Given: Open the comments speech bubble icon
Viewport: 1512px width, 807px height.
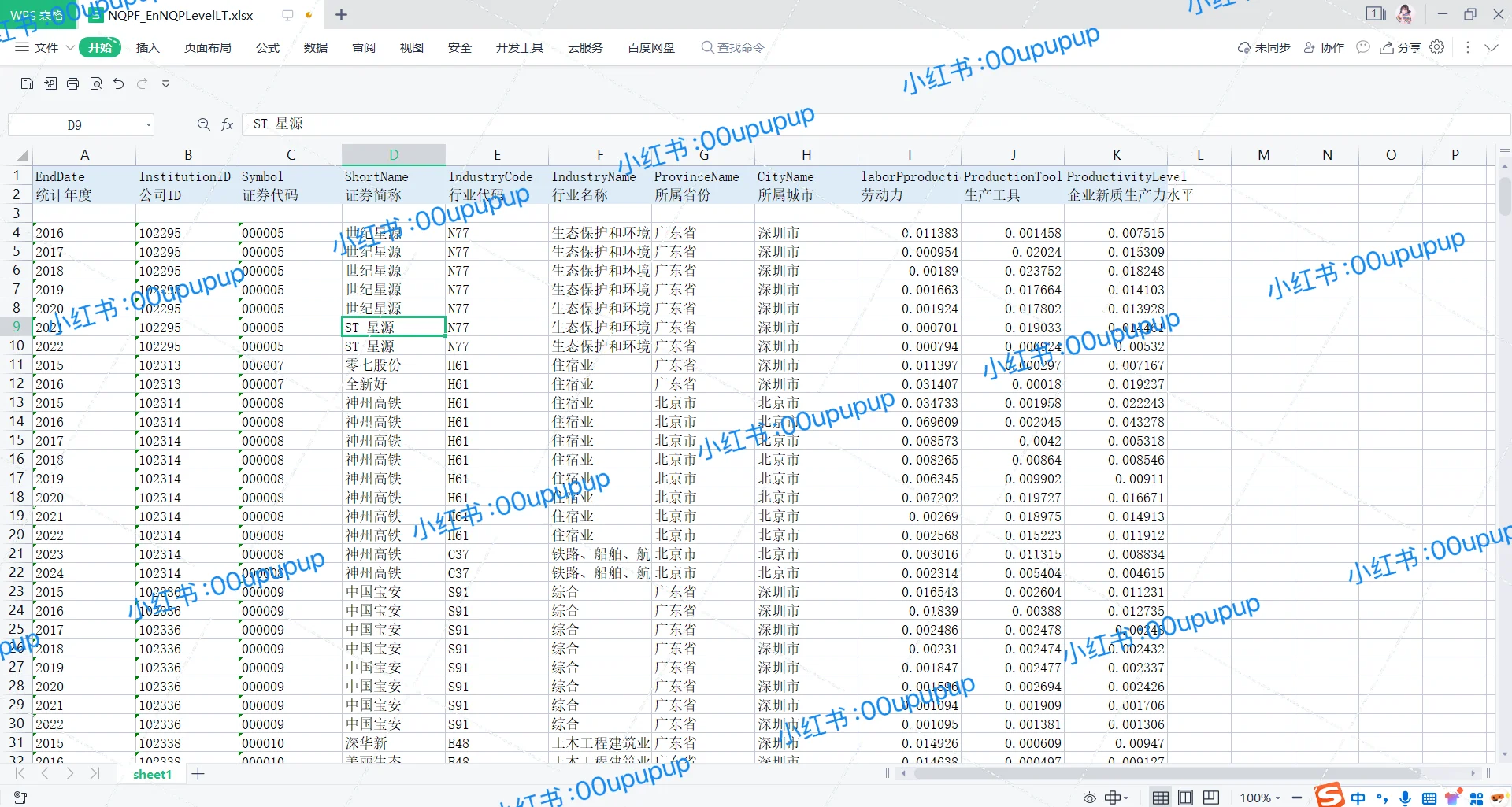Looking at the screenshot, I should coord(1363,47).
